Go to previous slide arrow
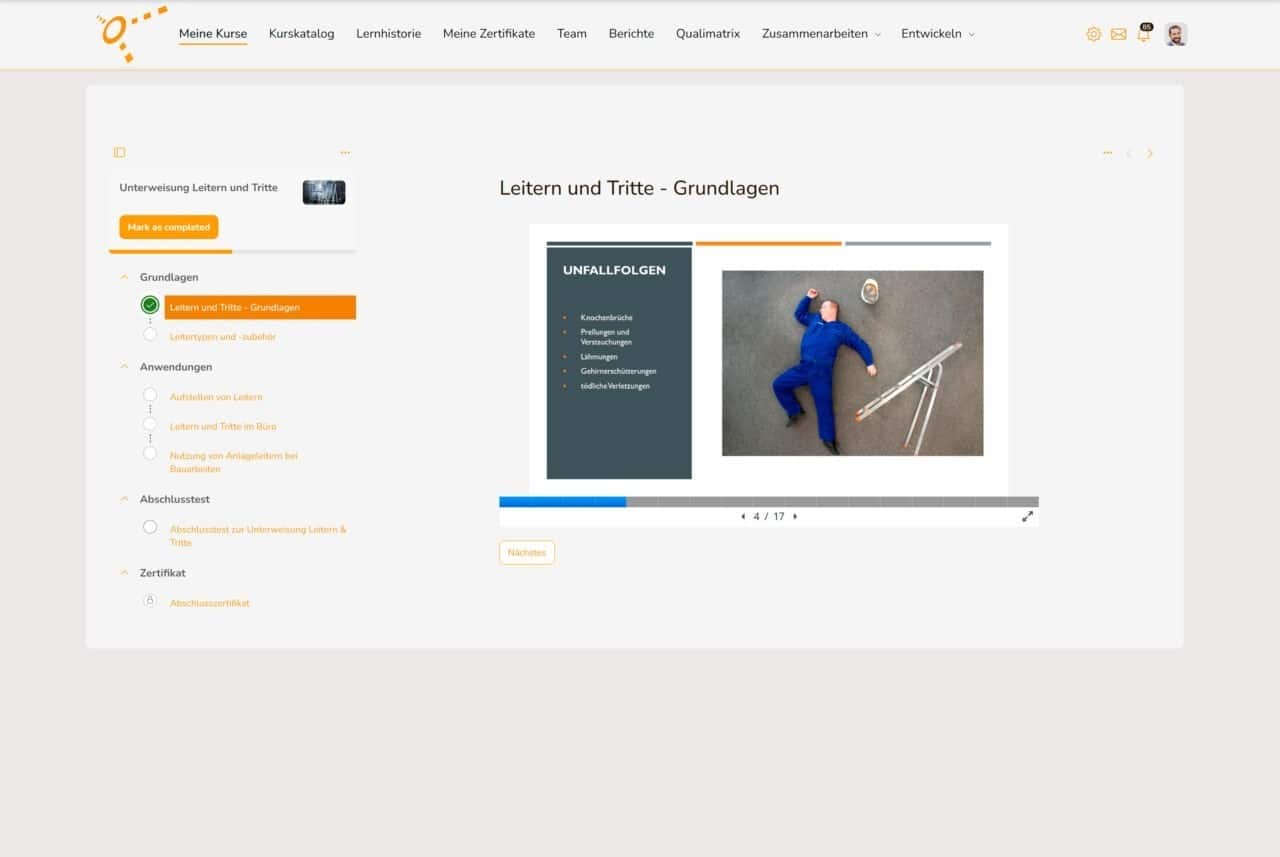1280x857 pixels. tap(743, 517)
